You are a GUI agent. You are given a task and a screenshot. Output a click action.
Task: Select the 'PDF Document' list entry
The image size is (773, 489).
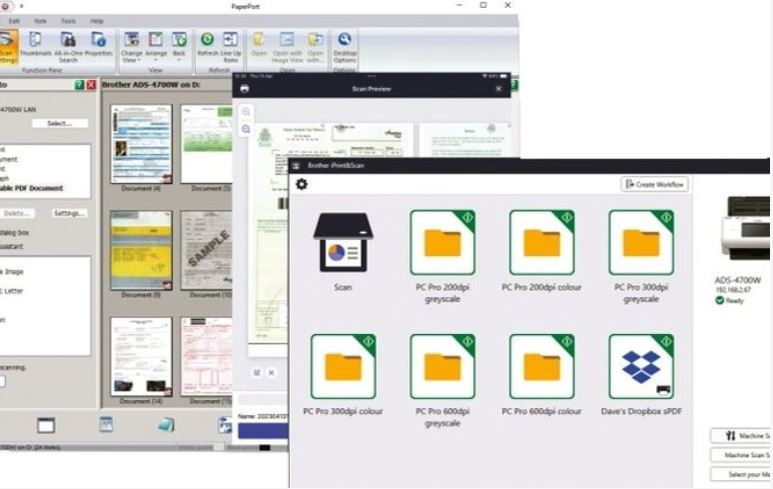[x=32, y=188]
